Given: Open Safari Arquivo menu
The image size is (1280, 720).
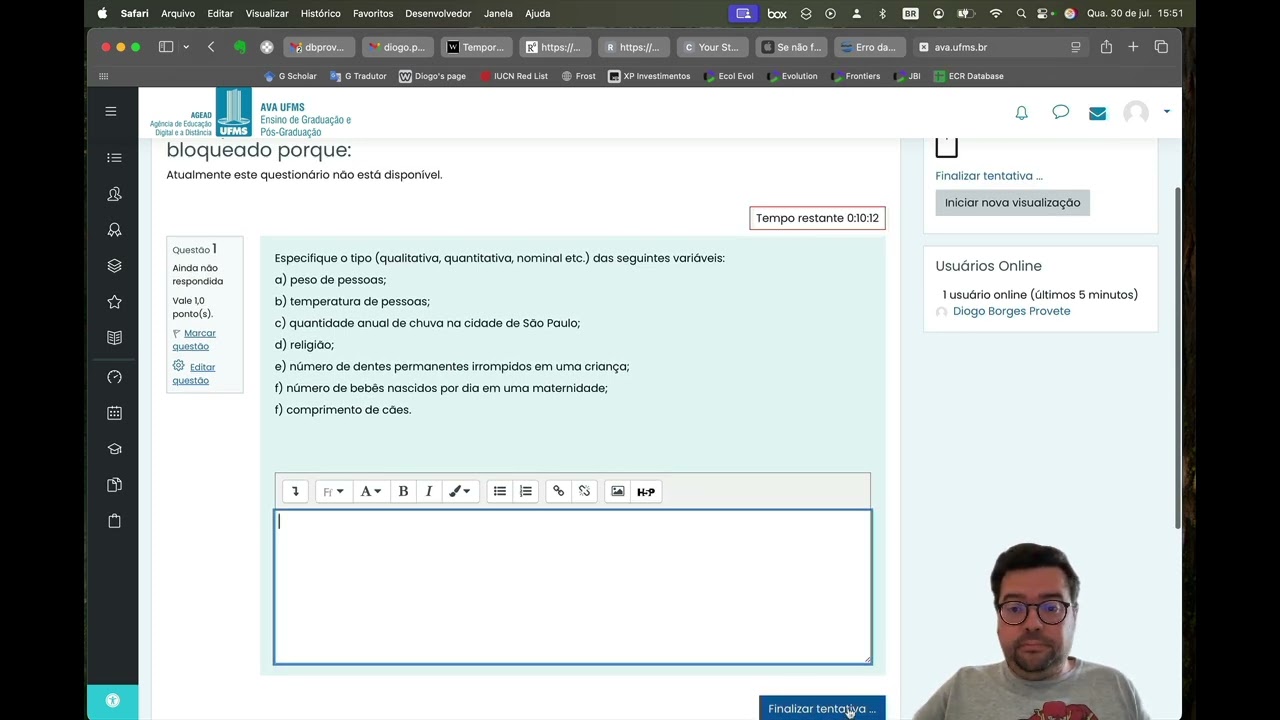Looking at the screenshot, I should click(178, 13).
